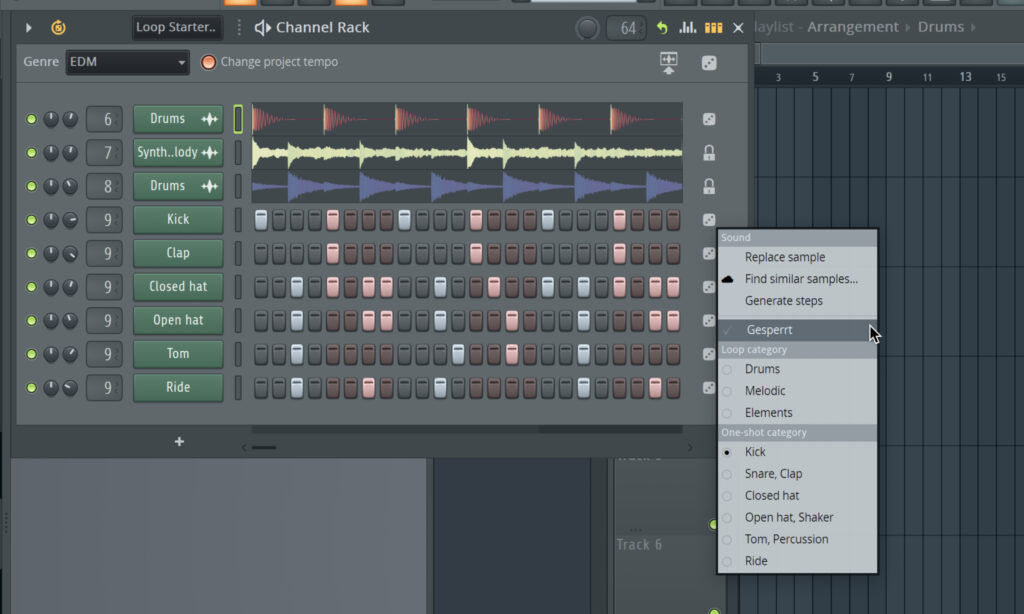Click the green undo arrow icon

(662, 27)
